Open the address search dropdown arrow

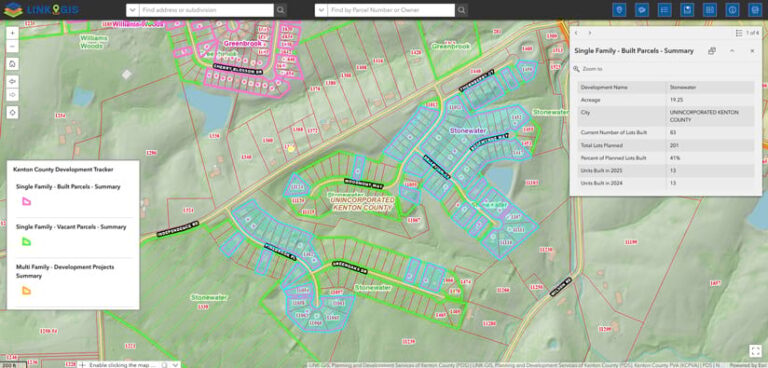[x=133, y=10]
